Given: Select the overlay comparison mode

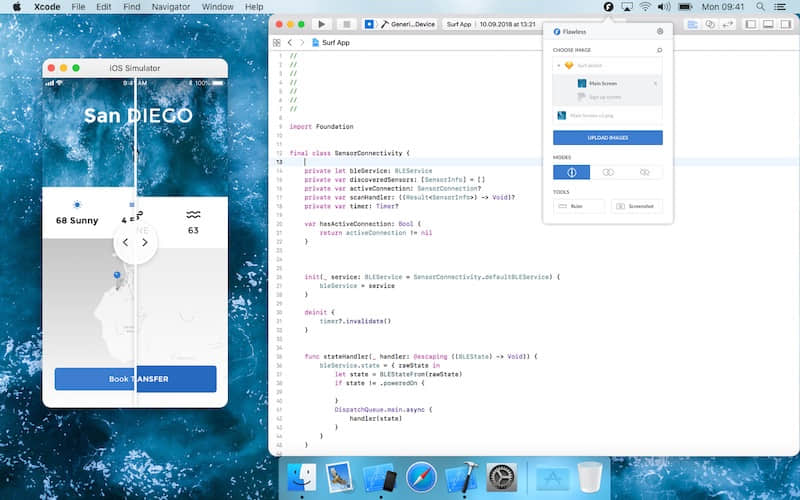Looking at the screenshot, I should [608, 172].
